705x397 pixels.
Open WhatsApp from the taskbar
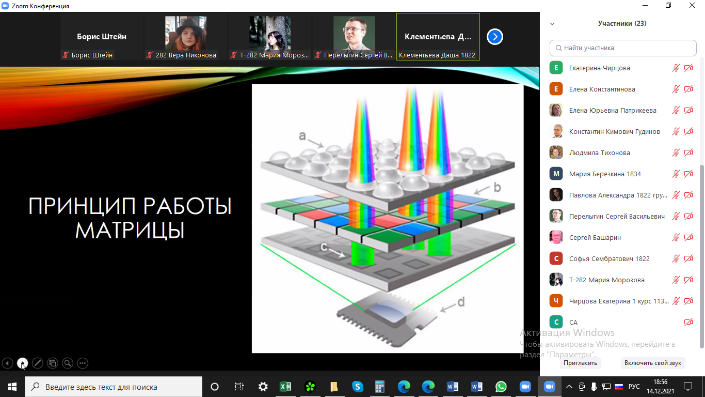[x=501, y=387]
